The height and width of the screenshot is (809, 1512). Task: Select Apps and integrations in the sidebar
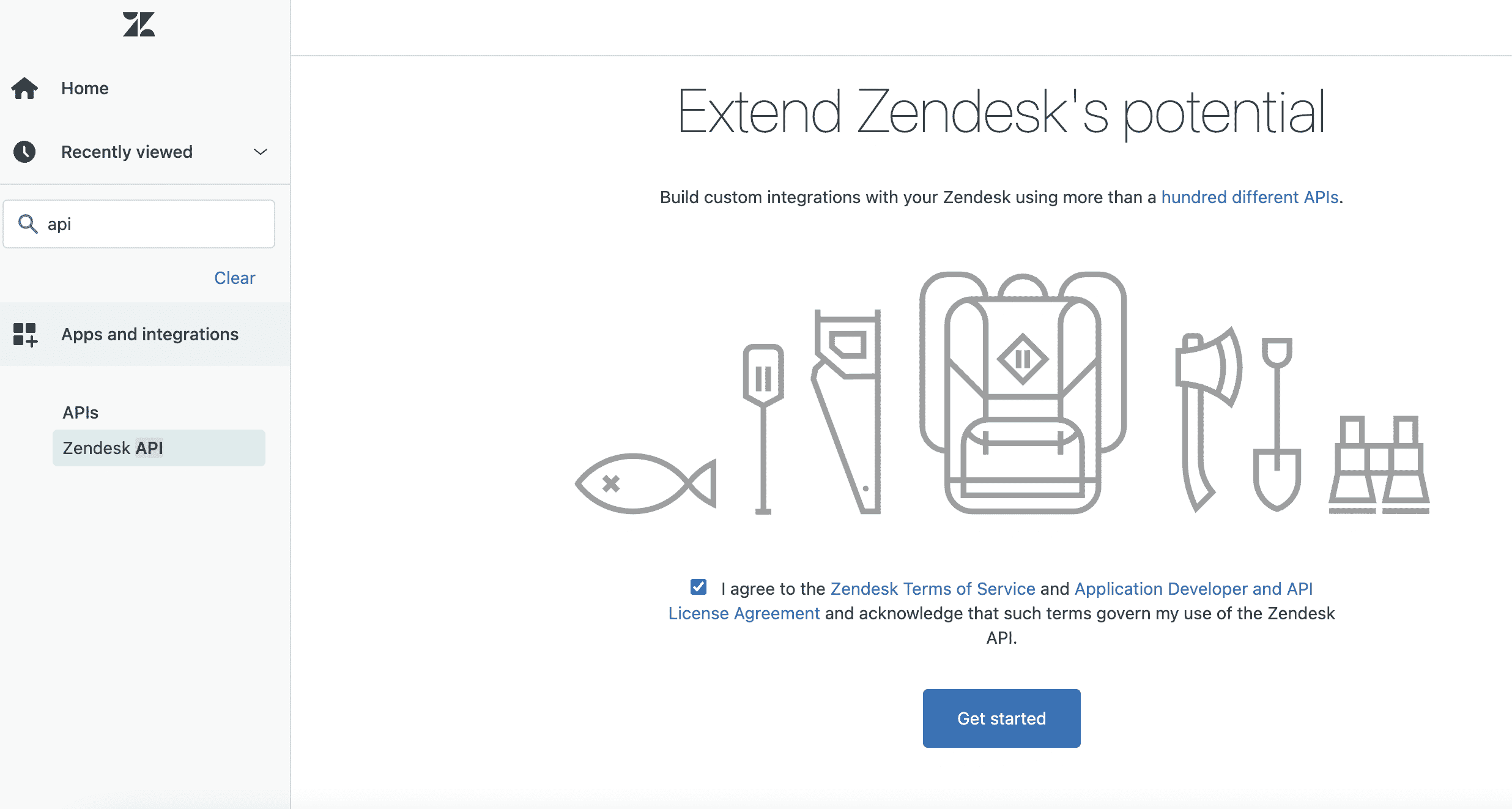pyautogui.click(x=150, y=334)
